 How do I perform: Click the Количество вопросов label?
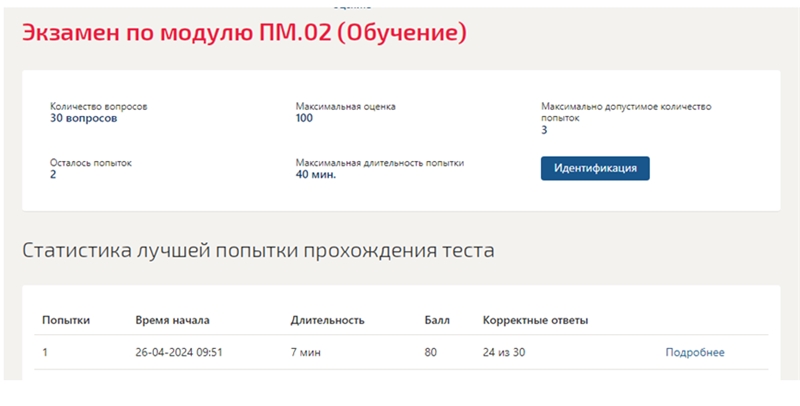click(x=98, y=107)
